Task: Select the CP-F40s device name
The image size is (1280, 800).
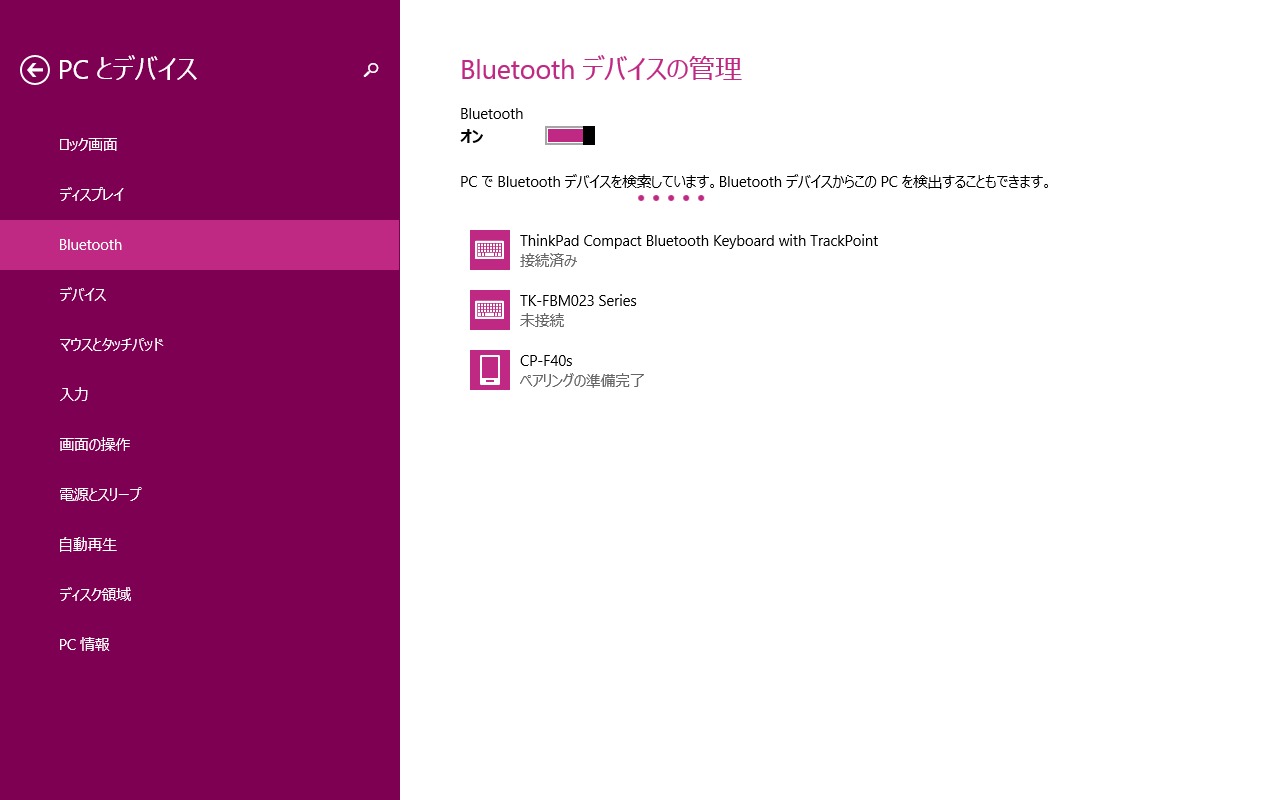Action: [x=546, y=361]
